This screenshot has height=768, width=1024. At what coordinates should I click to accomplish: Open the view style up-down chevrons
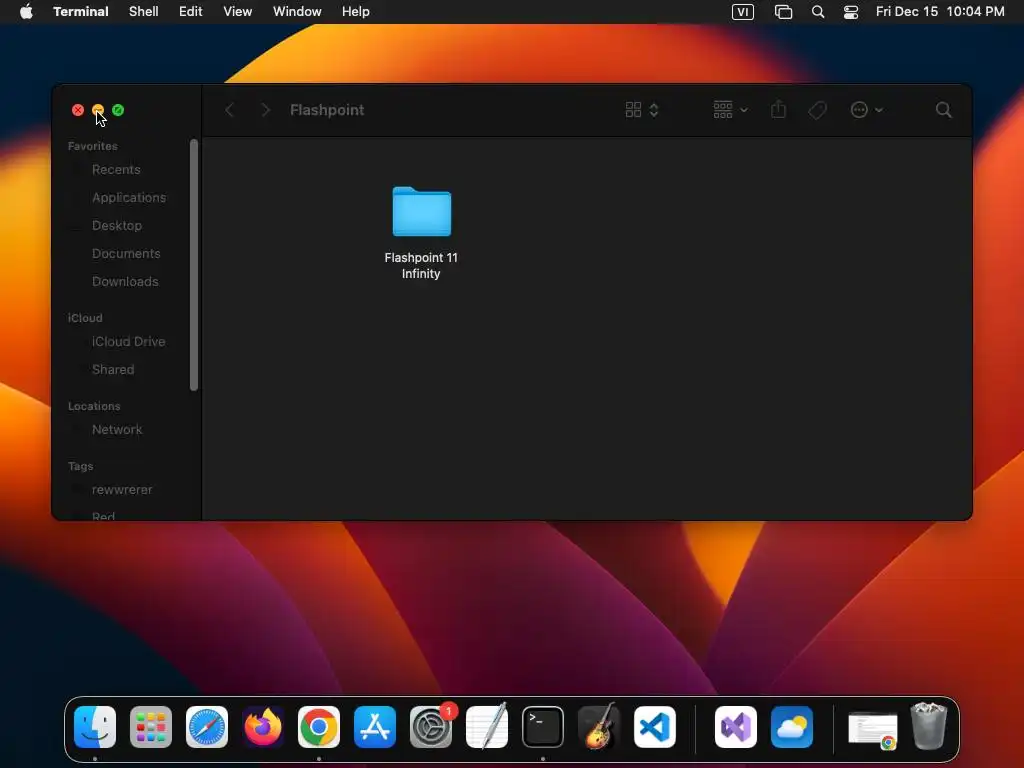click(654, 110)
